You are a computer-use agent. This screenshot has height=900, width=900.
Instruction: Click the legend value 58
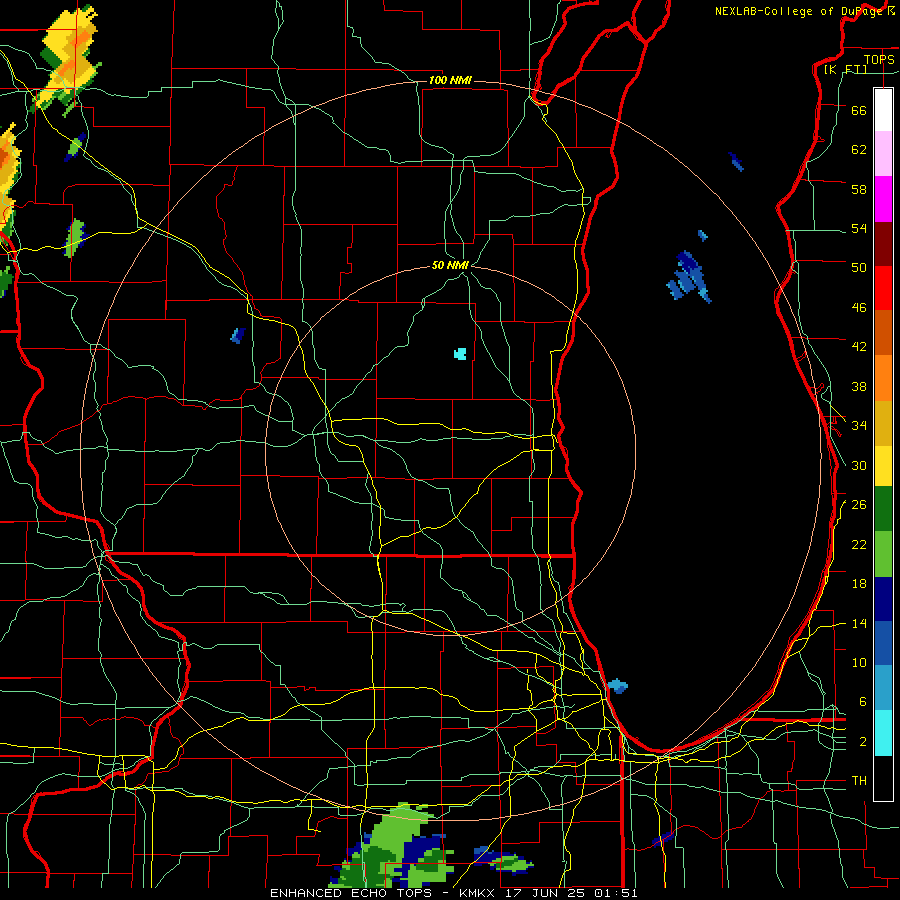coord(859,189)
